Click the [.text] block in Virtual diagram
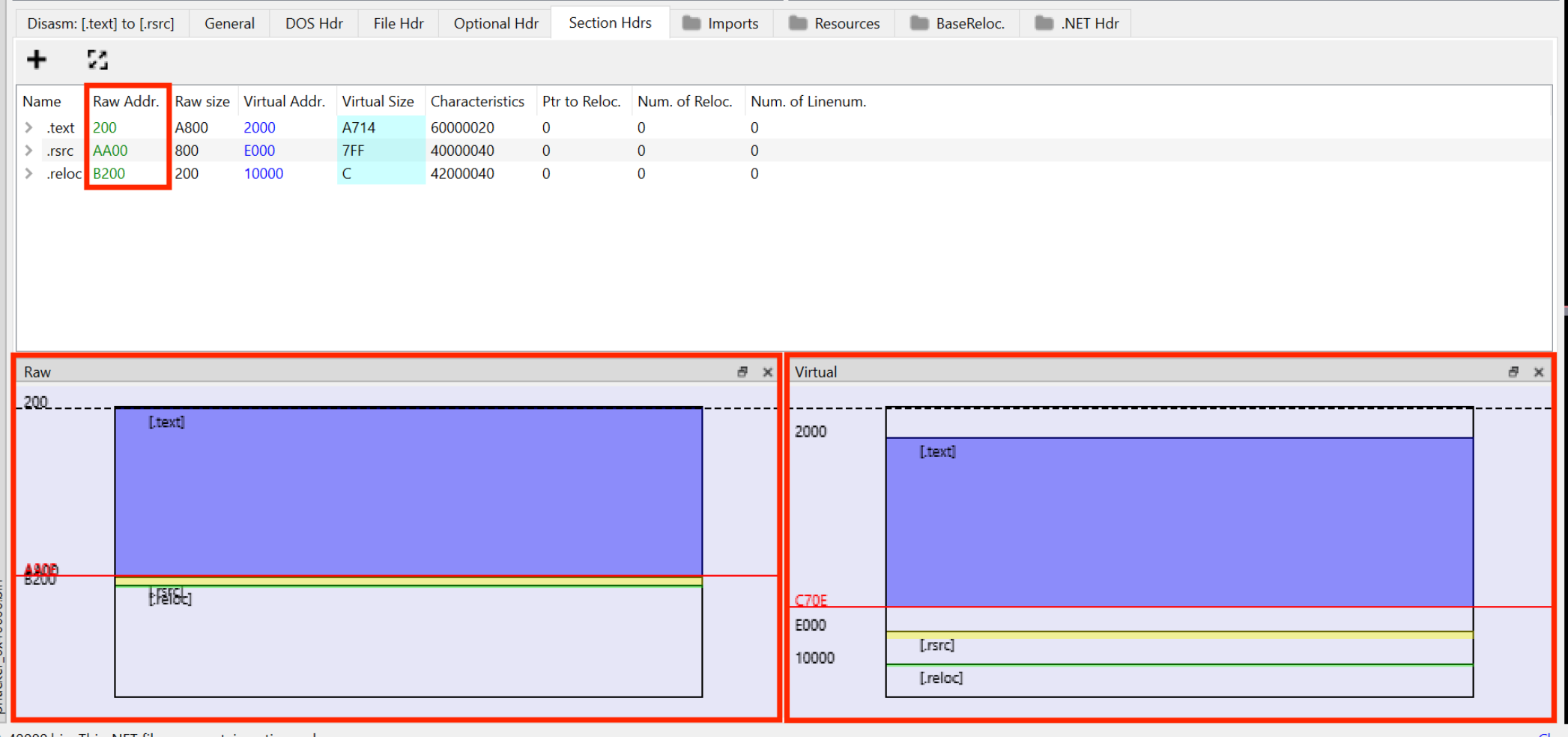 (1179, 522)
